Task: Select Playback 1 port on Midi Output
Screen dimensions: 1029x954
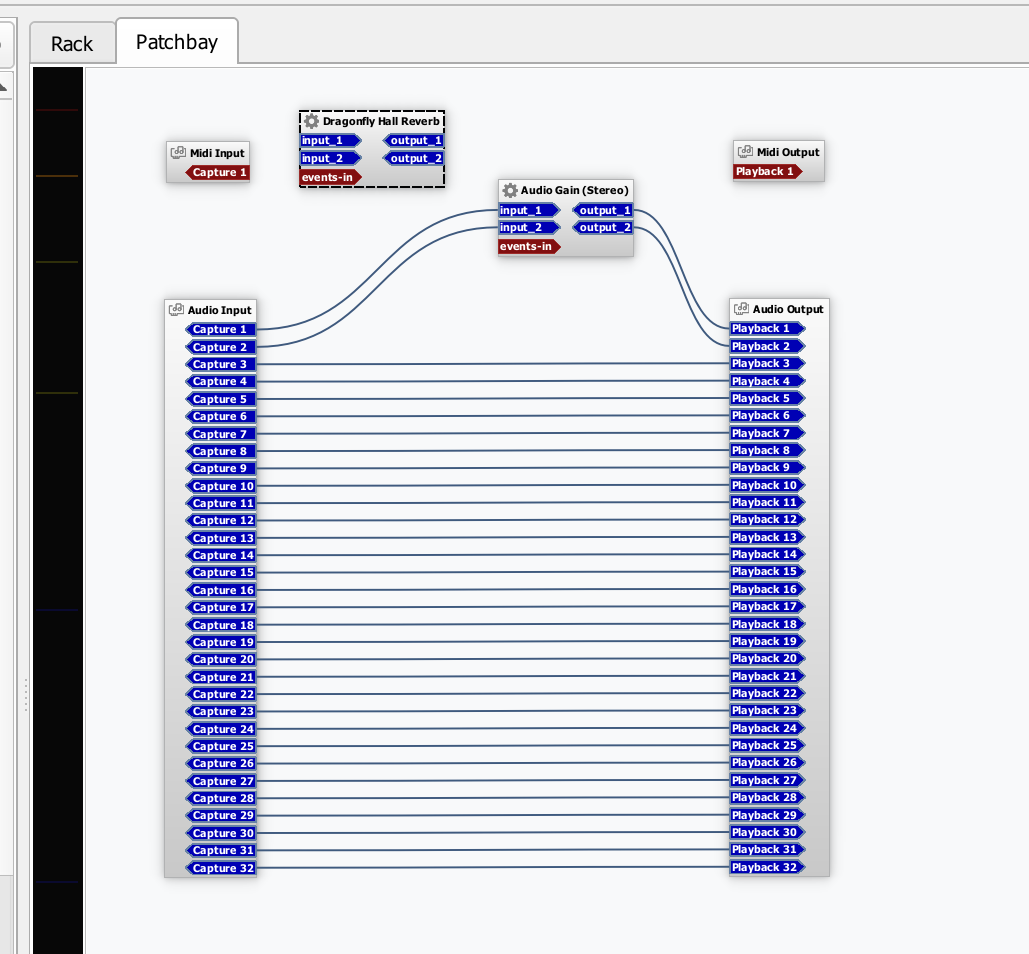Action: point(765,171)
